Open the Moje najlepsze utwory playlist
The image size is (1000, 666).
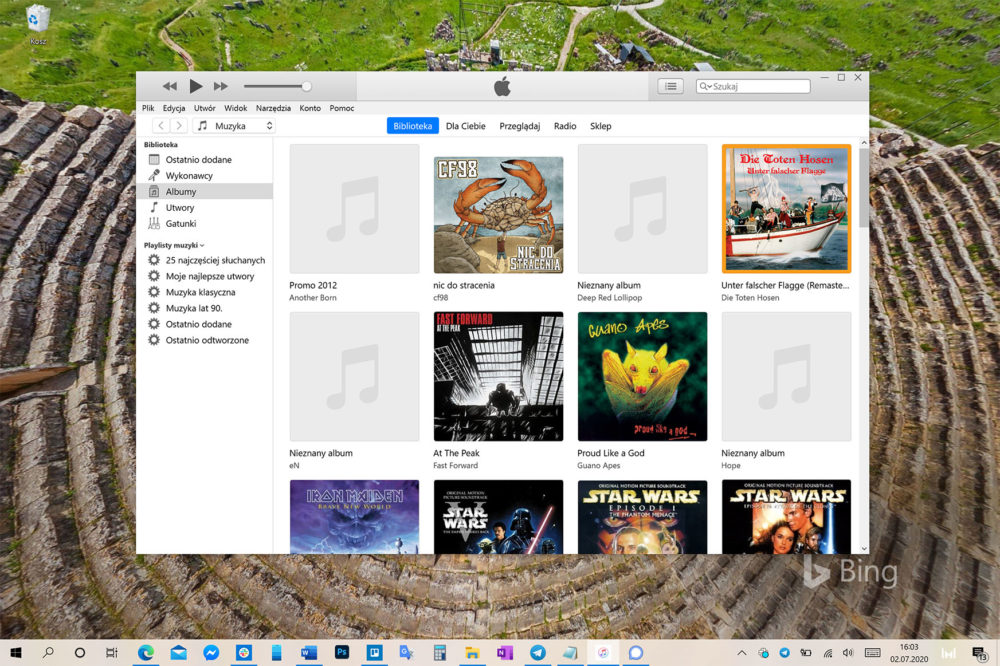click(205, 276)
